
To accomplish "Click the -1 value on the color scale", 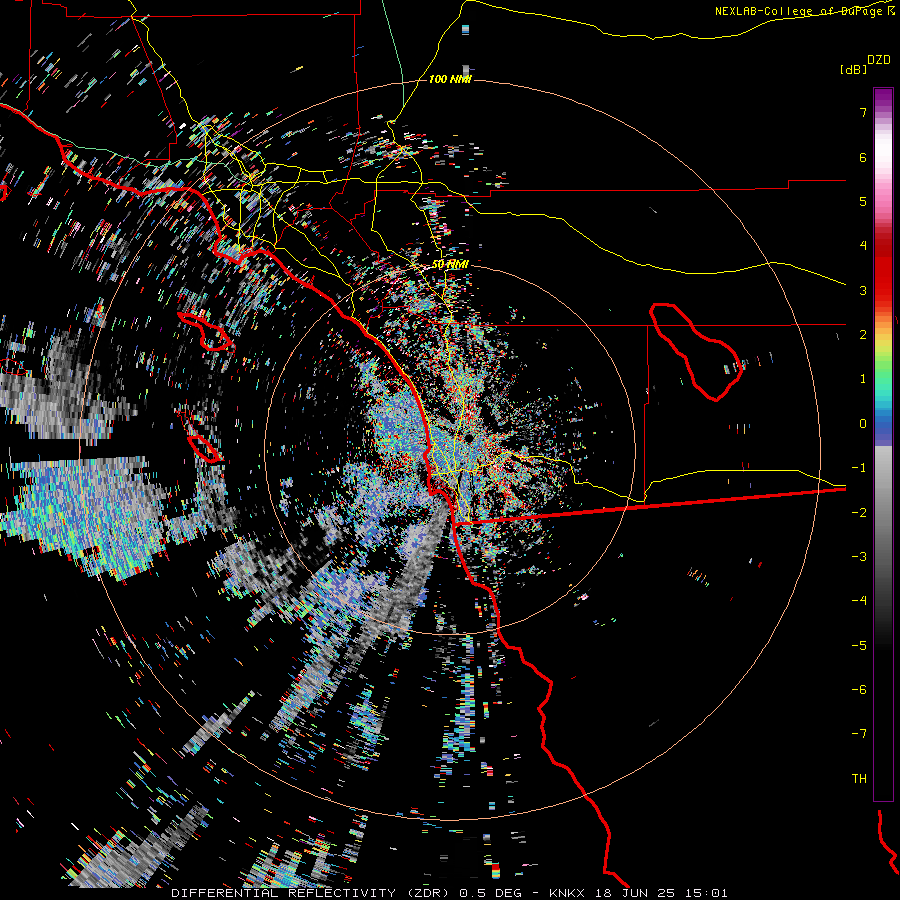I will pos(859,468).
